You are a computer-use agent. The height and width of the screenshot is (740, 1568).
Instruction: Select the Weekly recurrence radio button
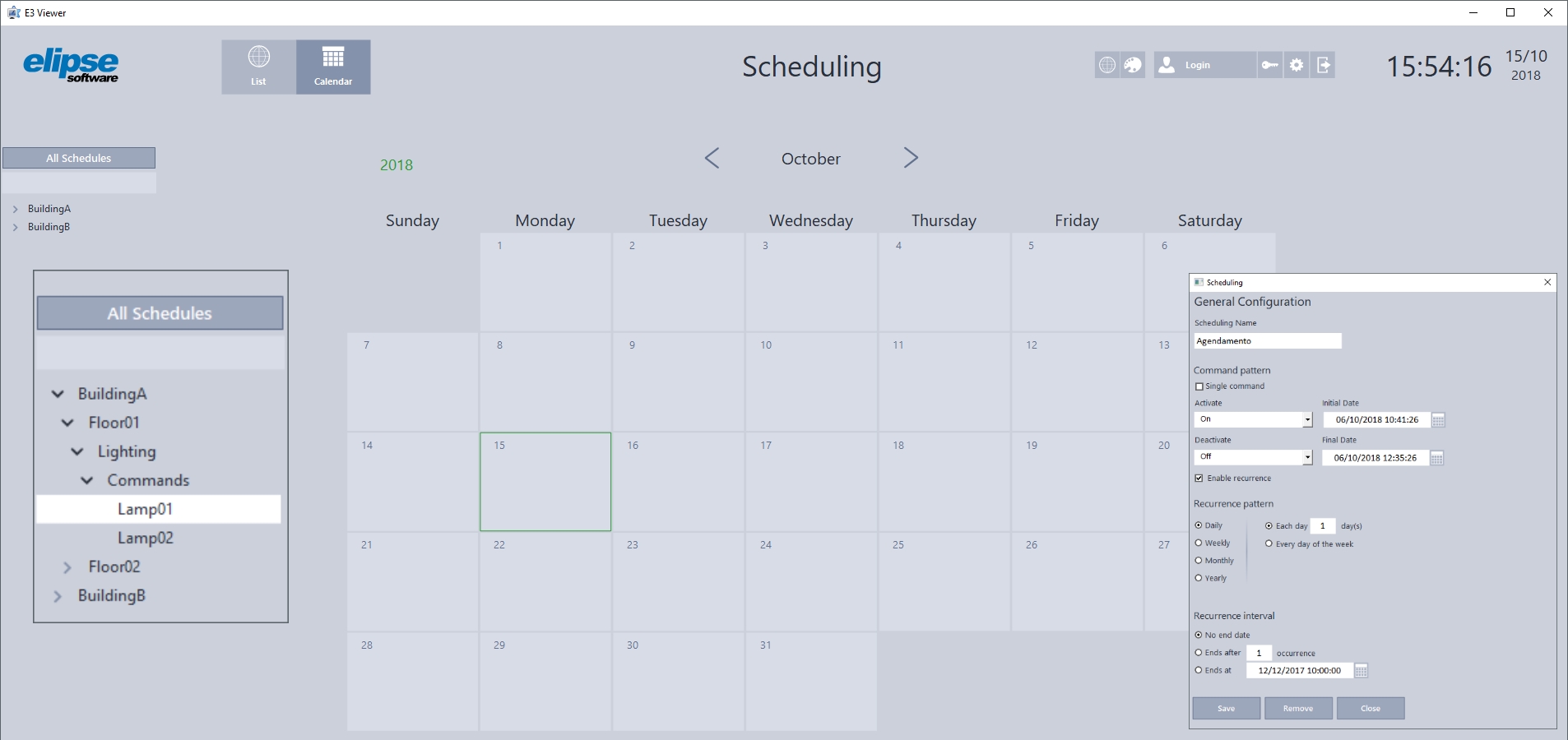pos(1199,543)
